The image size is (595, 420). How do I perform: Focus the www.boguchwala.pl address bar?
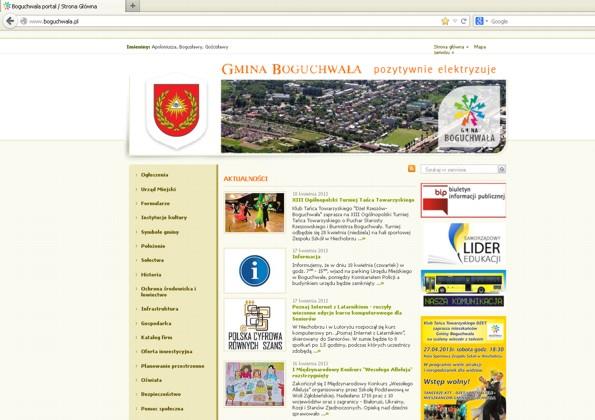coord(228,21)
